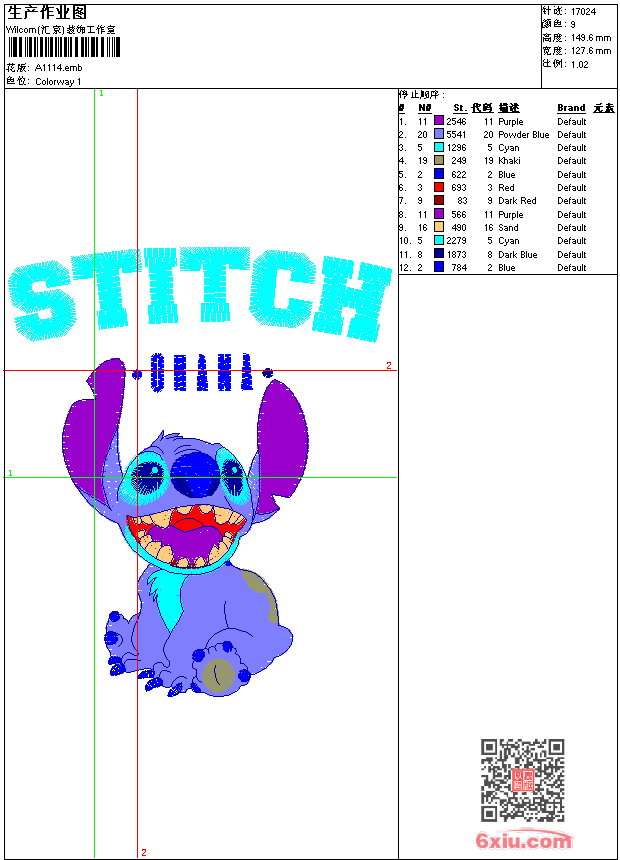Click the Khaki color swatch
The width and height of the screenshot is (620, 860).
pyautogui.click(x=439, y=160)
